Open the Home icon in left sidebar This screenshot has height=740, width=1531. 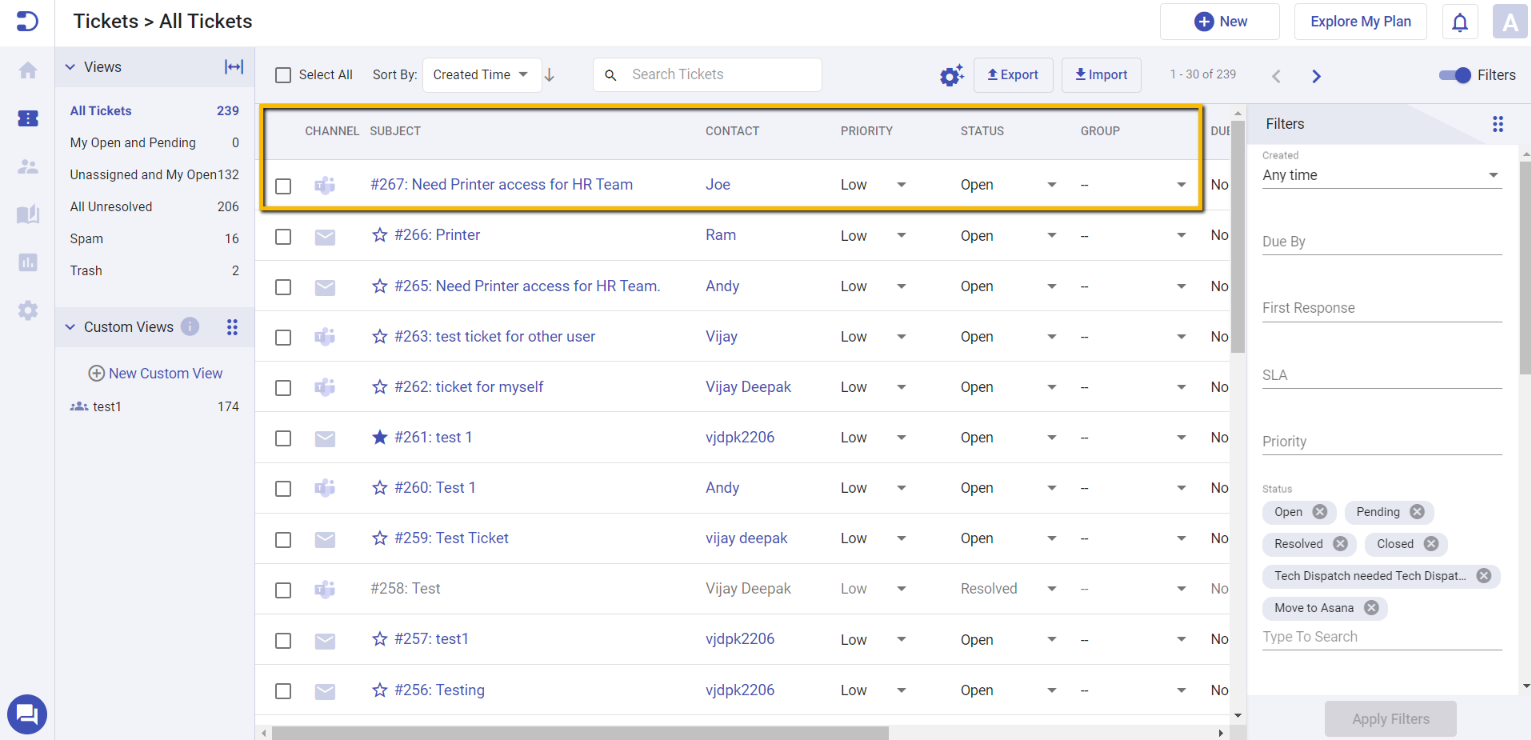click(x=27, y=70)
